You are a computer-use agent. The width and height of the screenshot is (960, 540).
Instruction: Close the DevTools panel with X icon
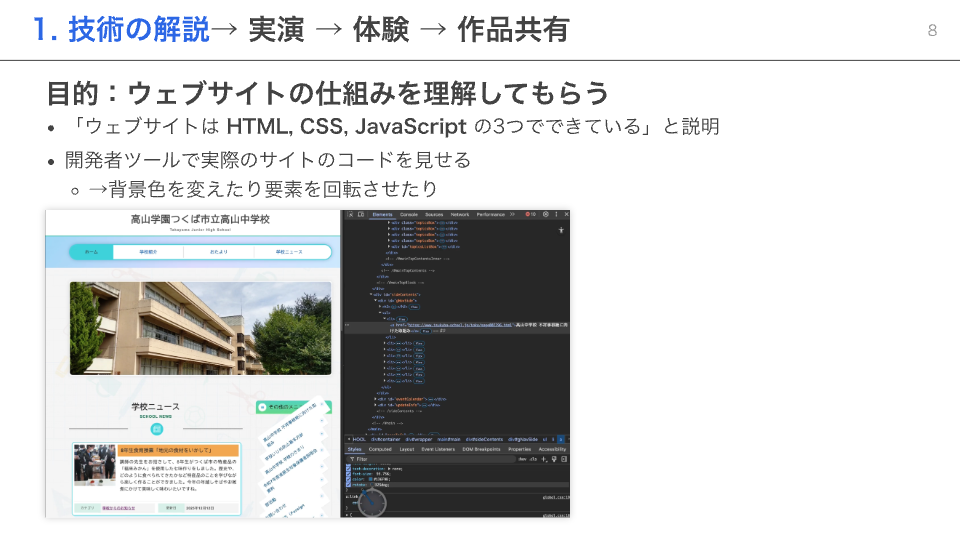coord(567,214)
